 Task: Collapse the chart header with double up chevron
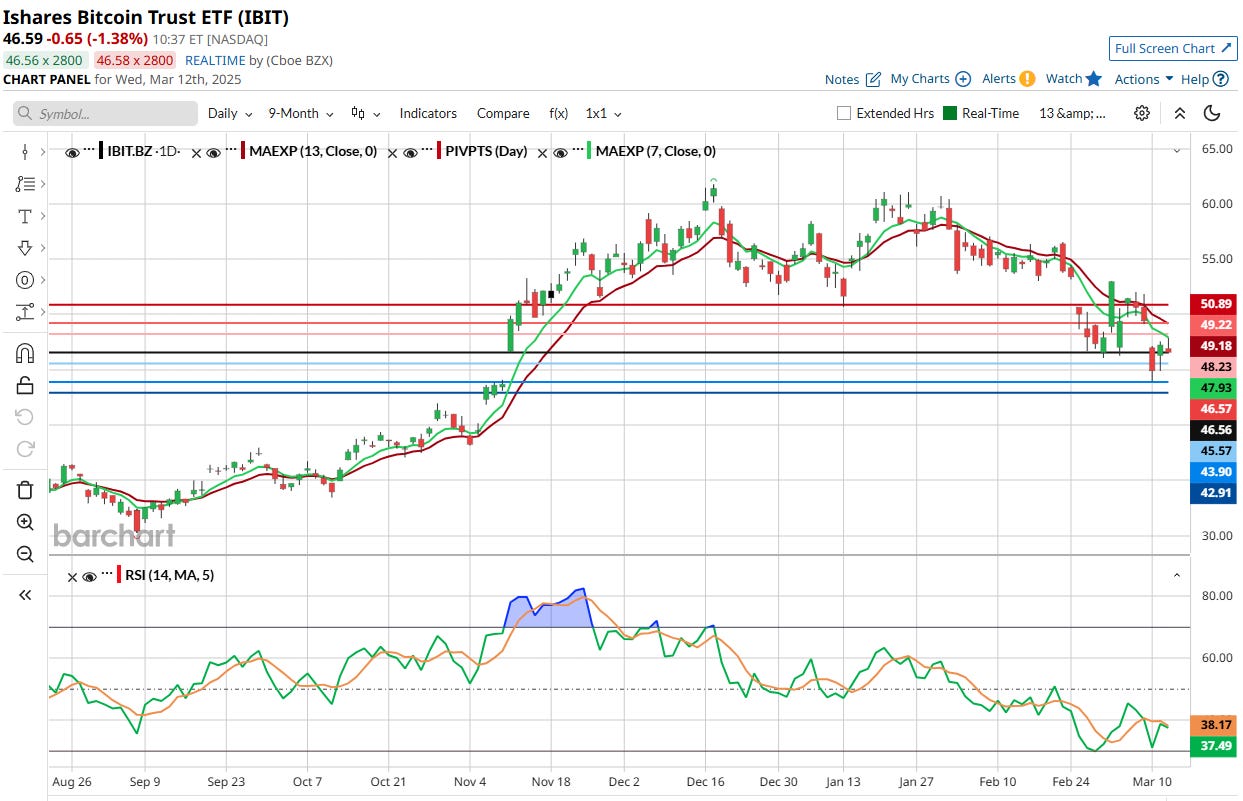tap(1180, 113)
